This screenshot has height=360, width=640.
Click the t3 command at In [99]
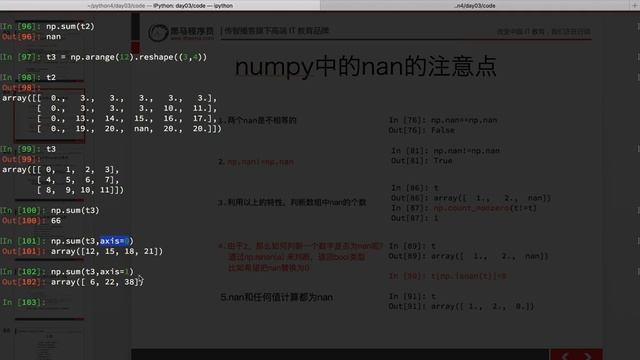point(51,149)
